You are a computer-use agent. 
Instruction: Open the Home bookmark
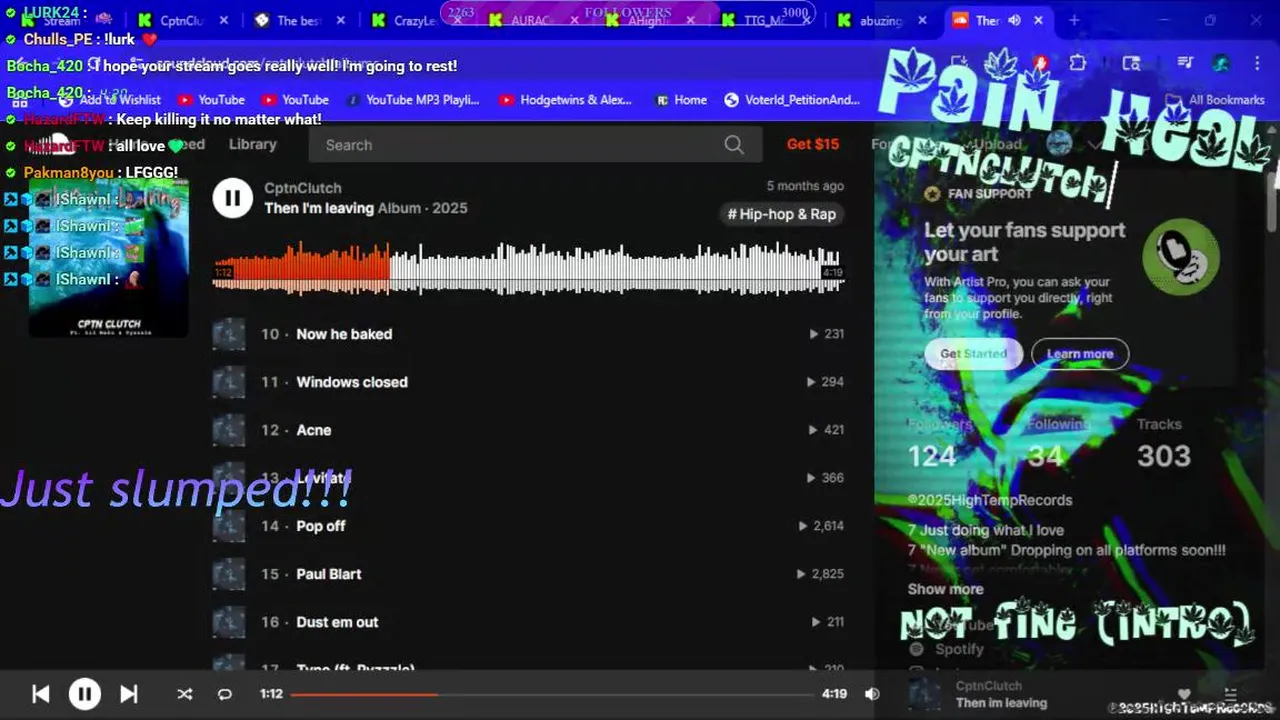click(x=681, y=100)
